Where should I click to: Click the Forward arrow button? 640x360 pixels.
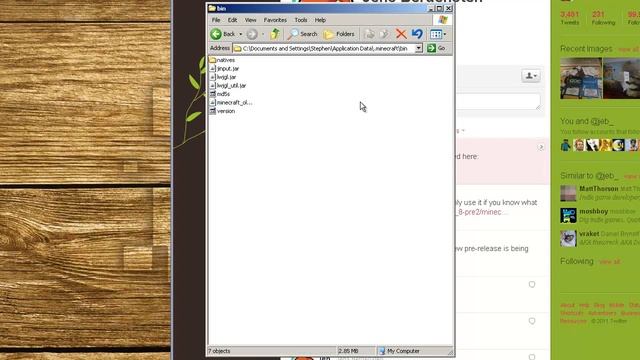[x=252, y=34]
